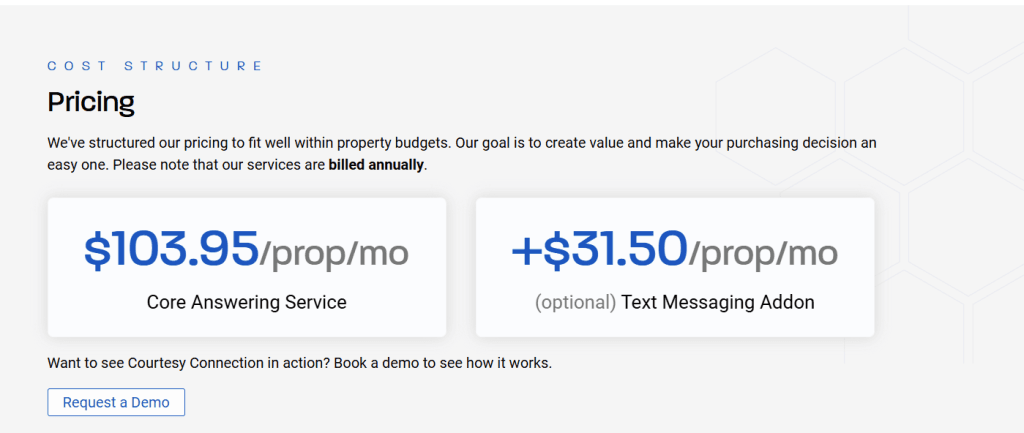Image resolution: width=1024 pixels, height=433 pixels.
Task: Click the Pricing heading
Action: point(91,101)
